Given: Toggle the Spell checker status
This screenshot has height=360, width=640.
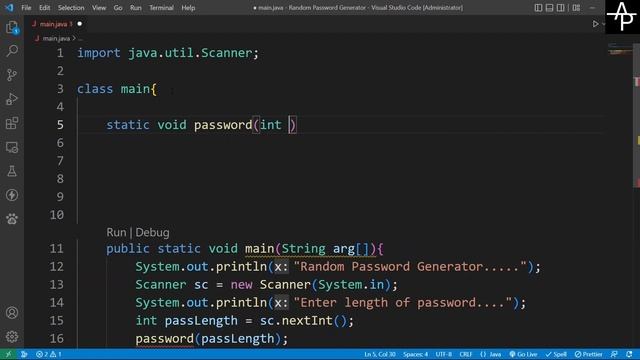Looking at the screenshot, I should click(556, 354).
